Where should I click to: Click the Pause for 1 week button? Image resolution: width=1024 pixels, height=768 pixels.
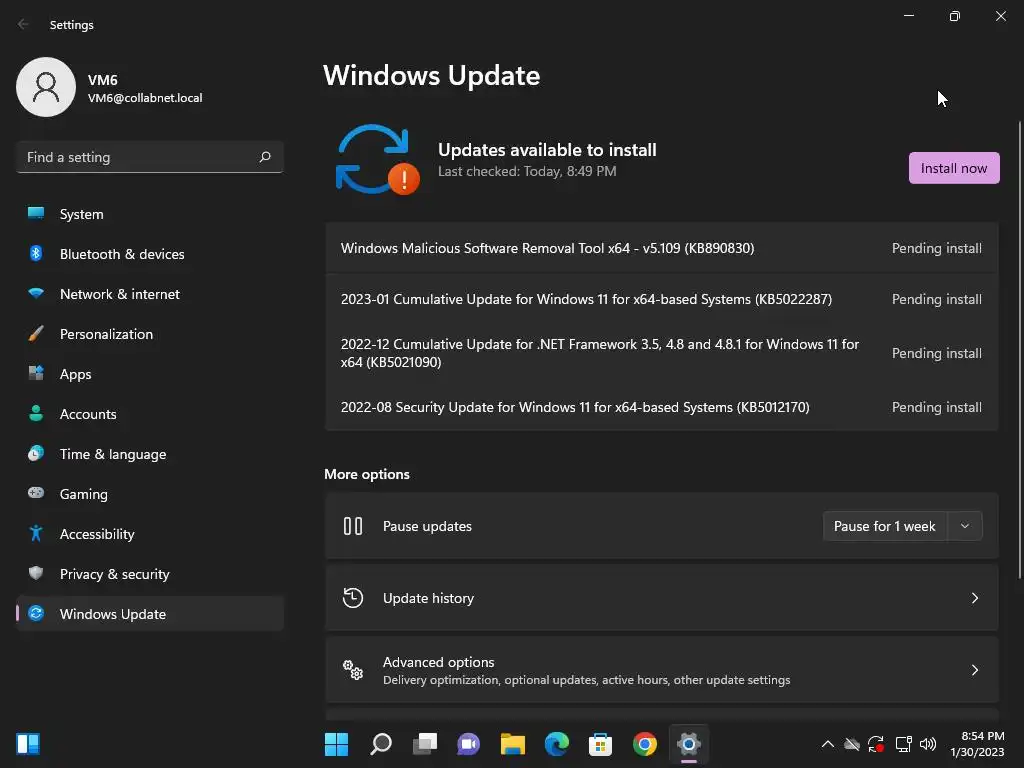point(885,526)
